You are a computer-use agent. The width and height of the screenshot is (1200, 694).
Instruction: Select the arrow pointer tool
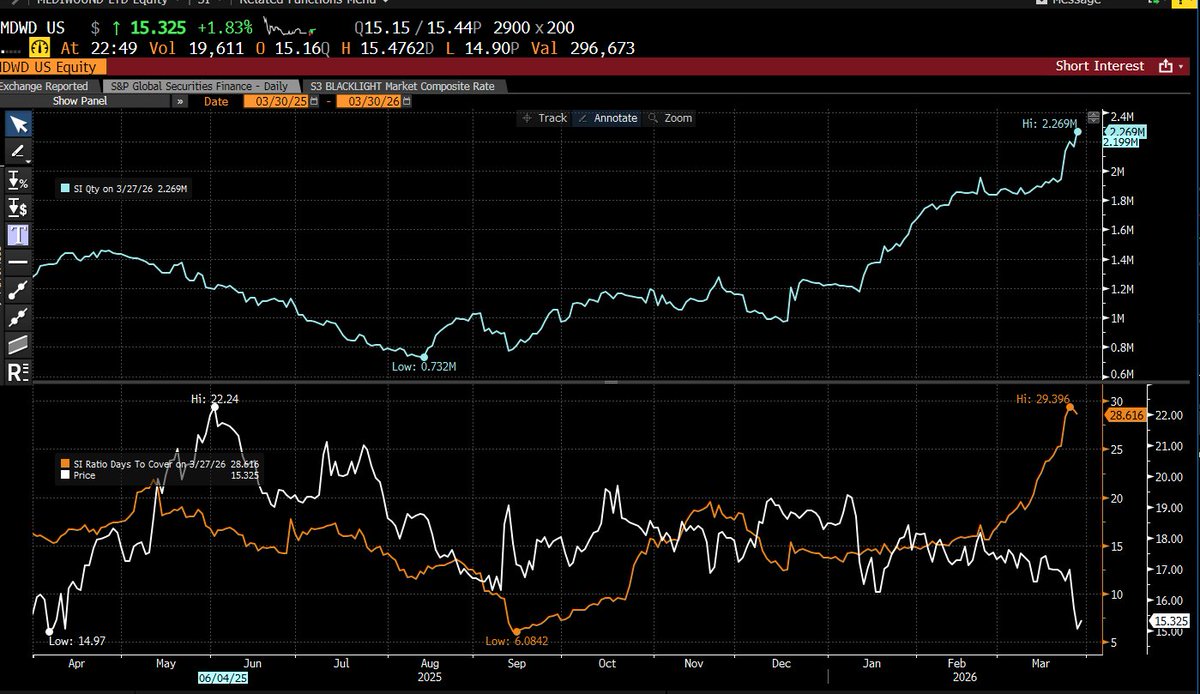point(18,124)
